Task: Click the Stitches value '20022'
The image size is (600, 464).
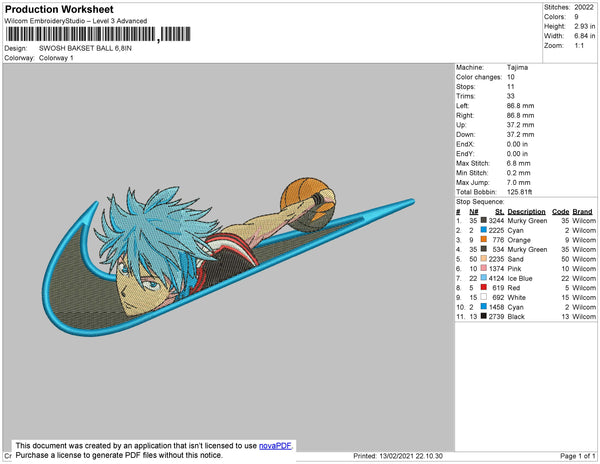Action: pos(584,7)
